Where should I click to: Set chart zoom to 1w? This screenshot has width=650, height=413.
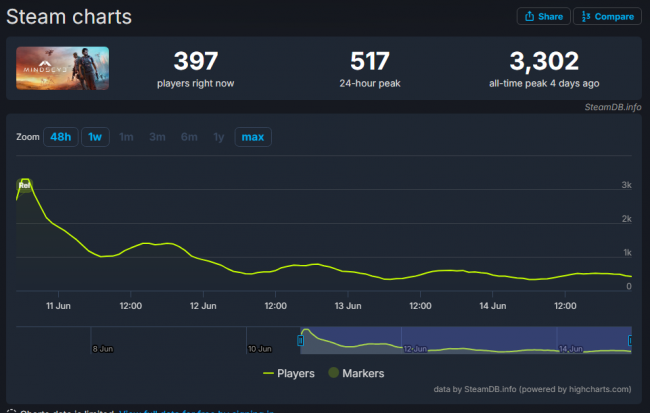(x=95, y=136)
